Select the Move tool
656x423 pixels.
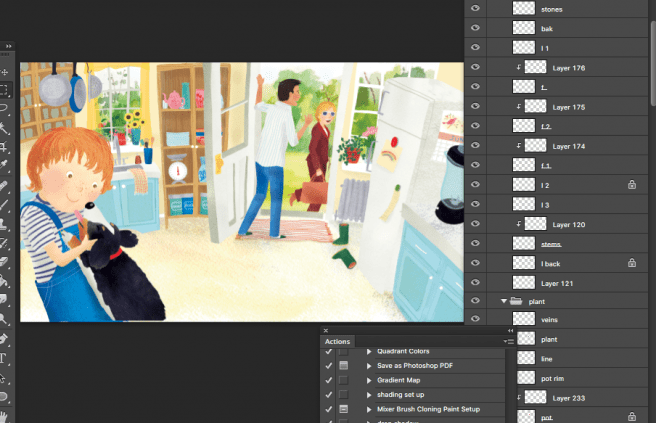click(x=5, y=72)
